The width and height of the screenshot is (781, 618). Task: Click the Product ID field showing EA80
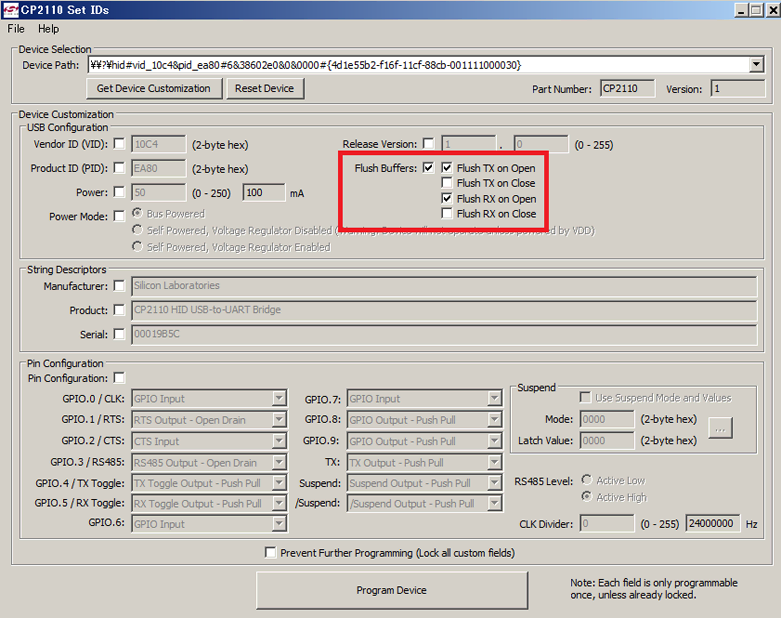[x=158, y=168]
